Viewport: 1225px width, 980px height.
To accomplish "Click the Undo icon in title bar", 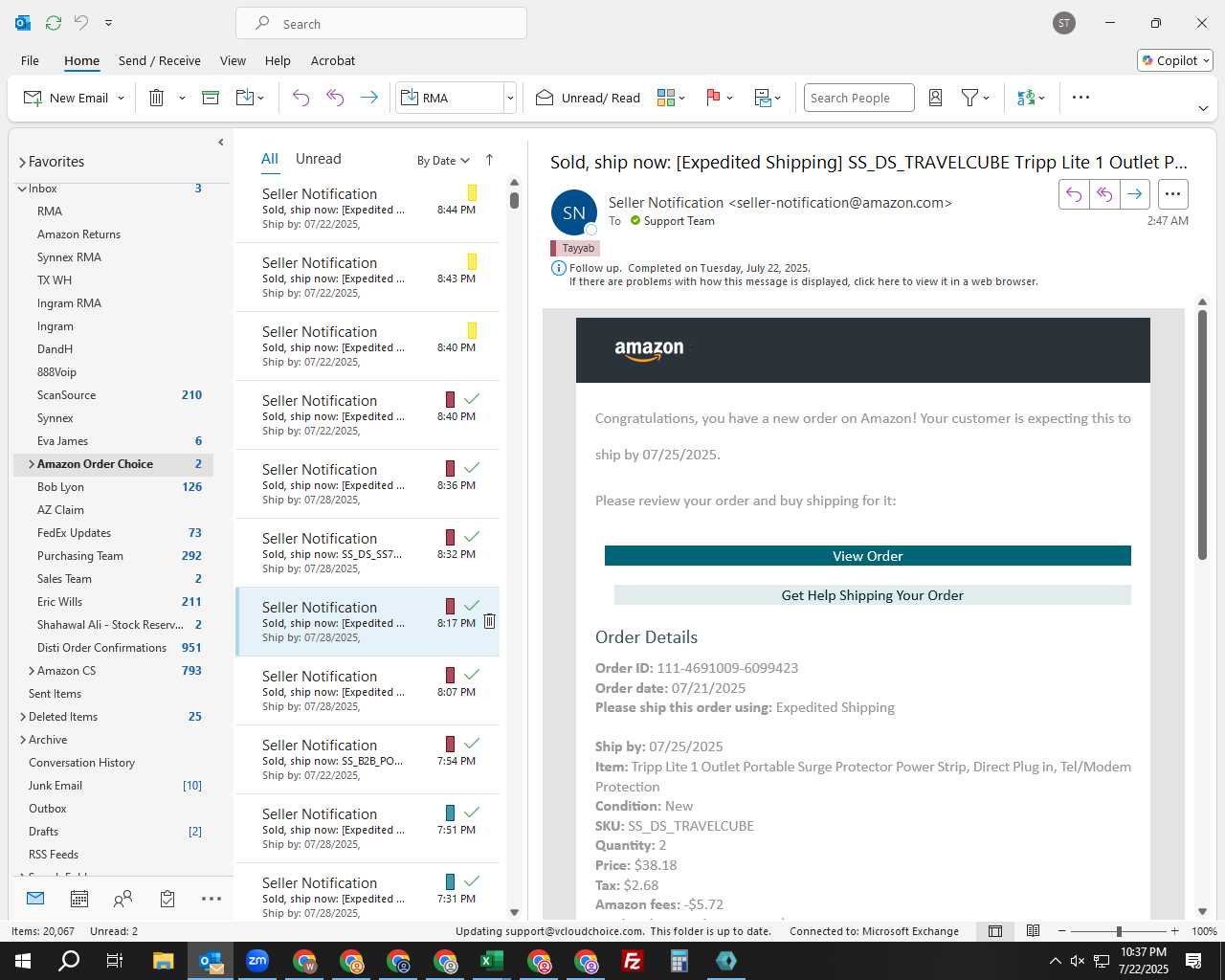I will 81,23.
